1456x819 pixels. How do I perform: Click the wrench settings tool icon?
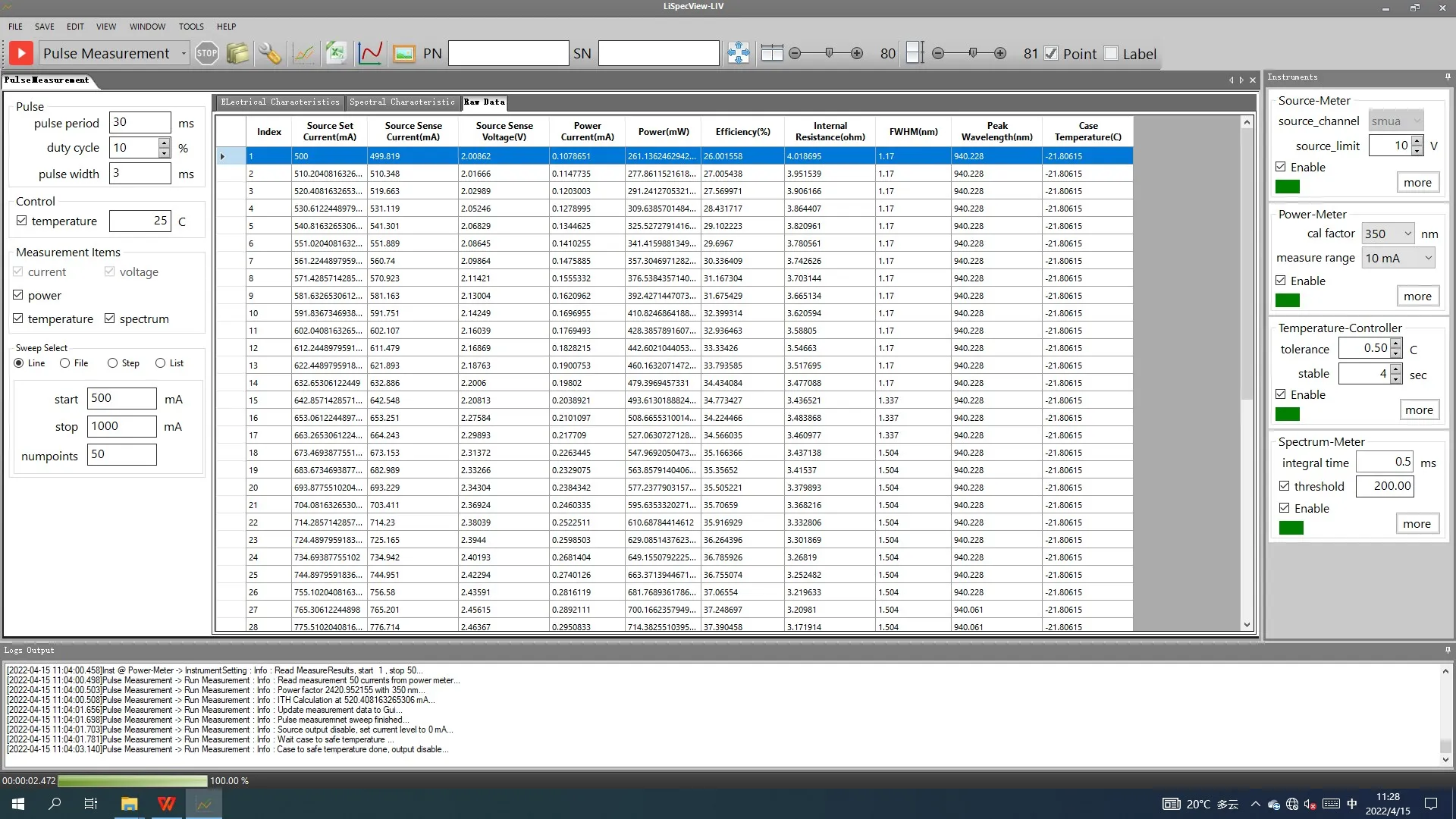point(270,53)
